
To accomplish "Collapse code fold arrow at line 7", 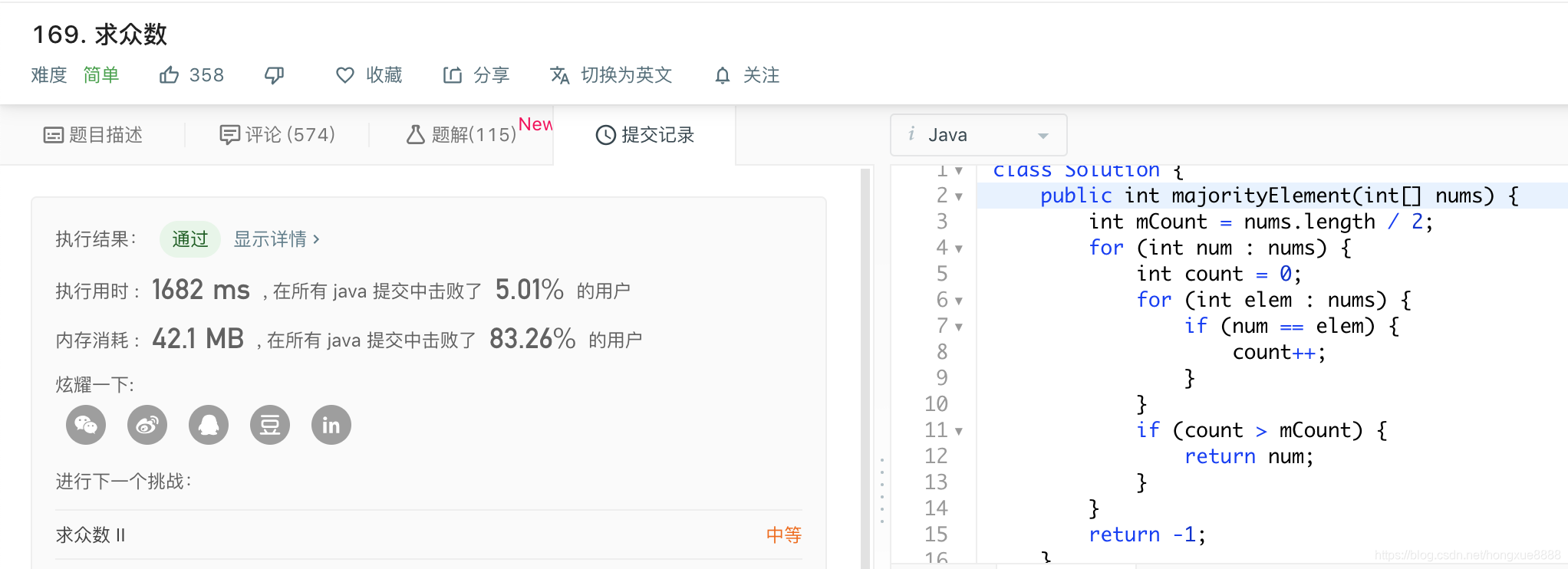I will 959,327.
